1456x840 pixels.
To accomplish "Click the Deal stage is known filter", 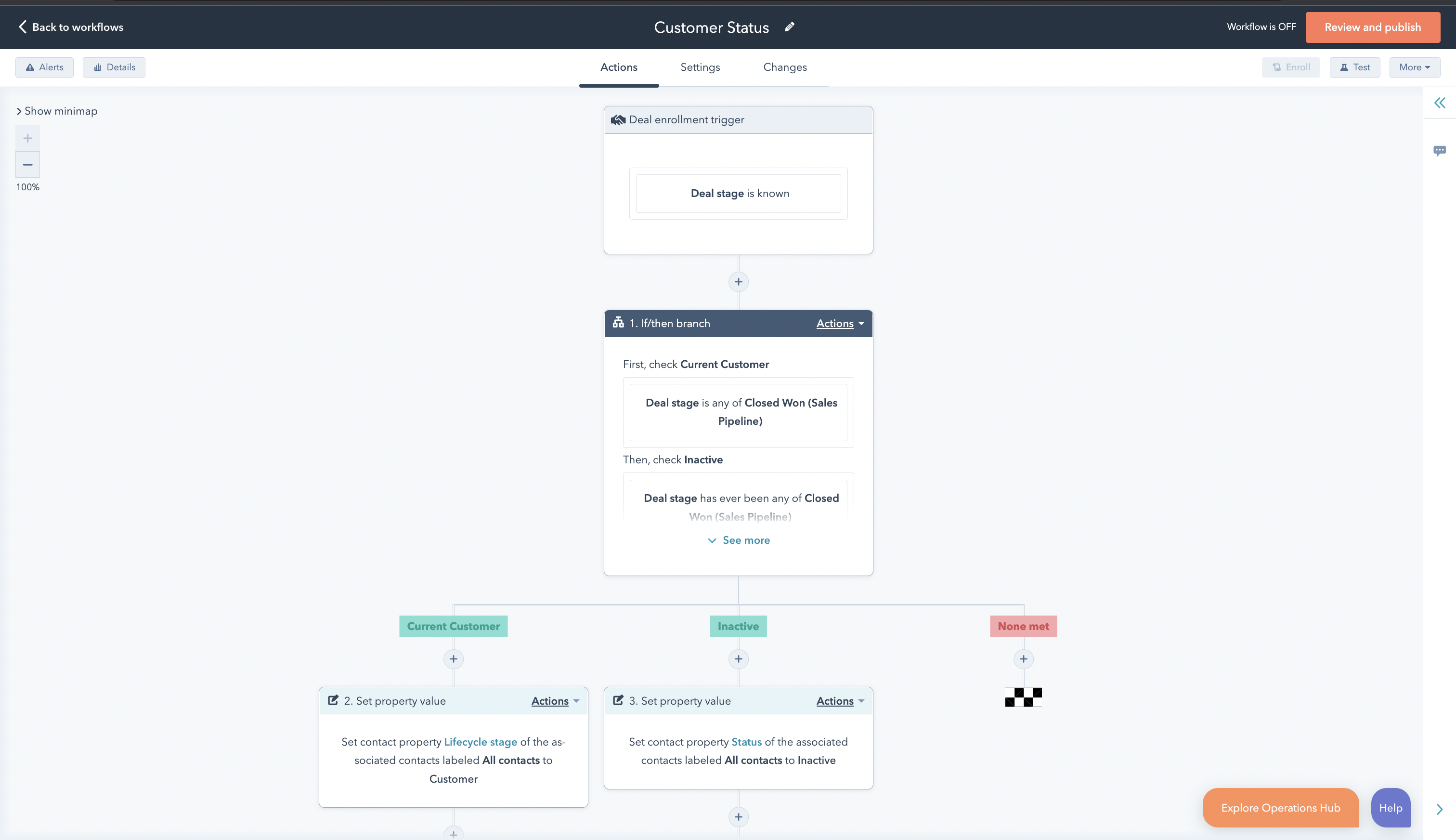I will tap(739, 194).
